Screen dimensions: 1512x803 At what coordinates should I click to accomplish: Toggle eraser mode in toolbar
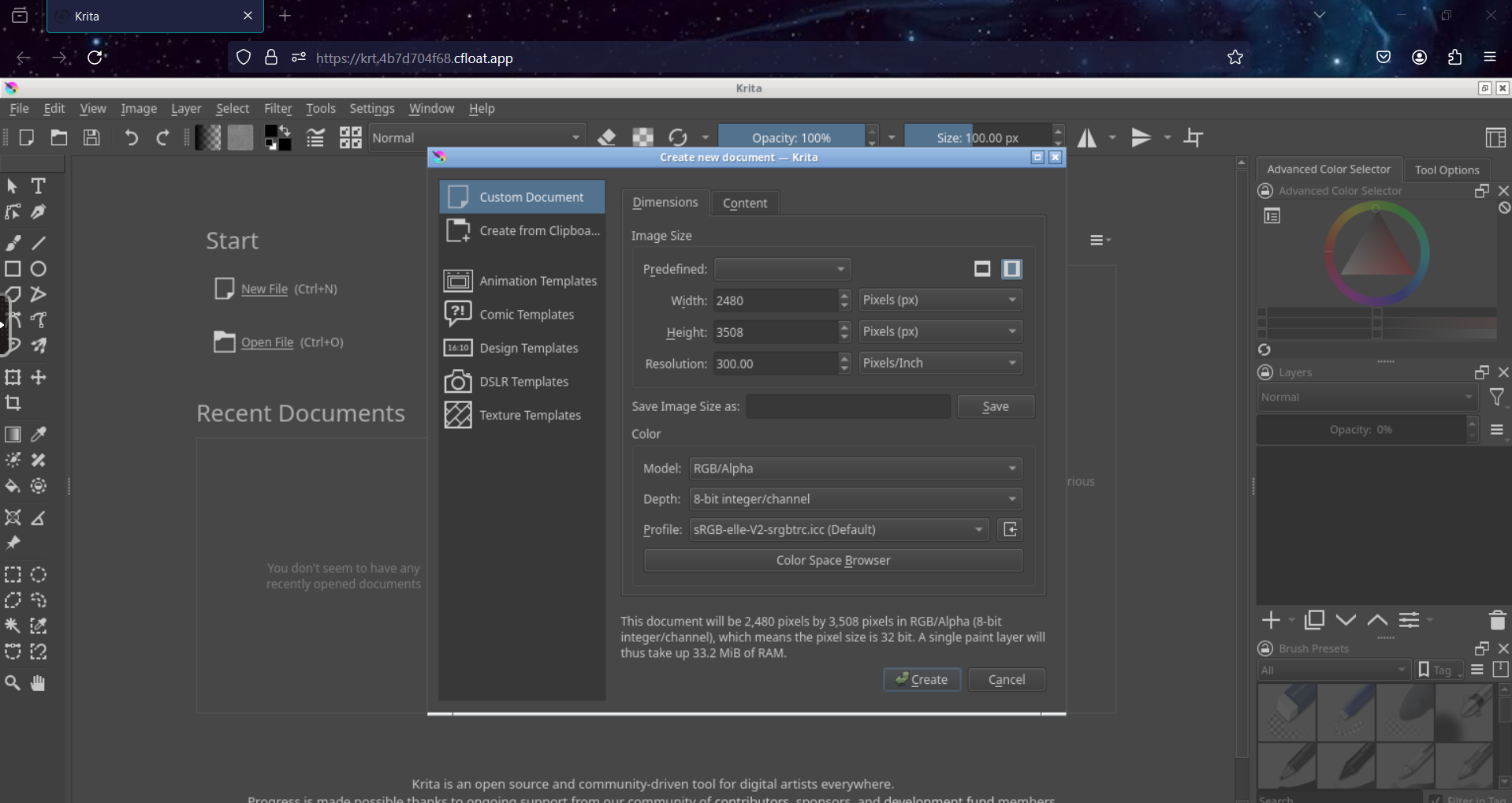(x=606, y=137)
